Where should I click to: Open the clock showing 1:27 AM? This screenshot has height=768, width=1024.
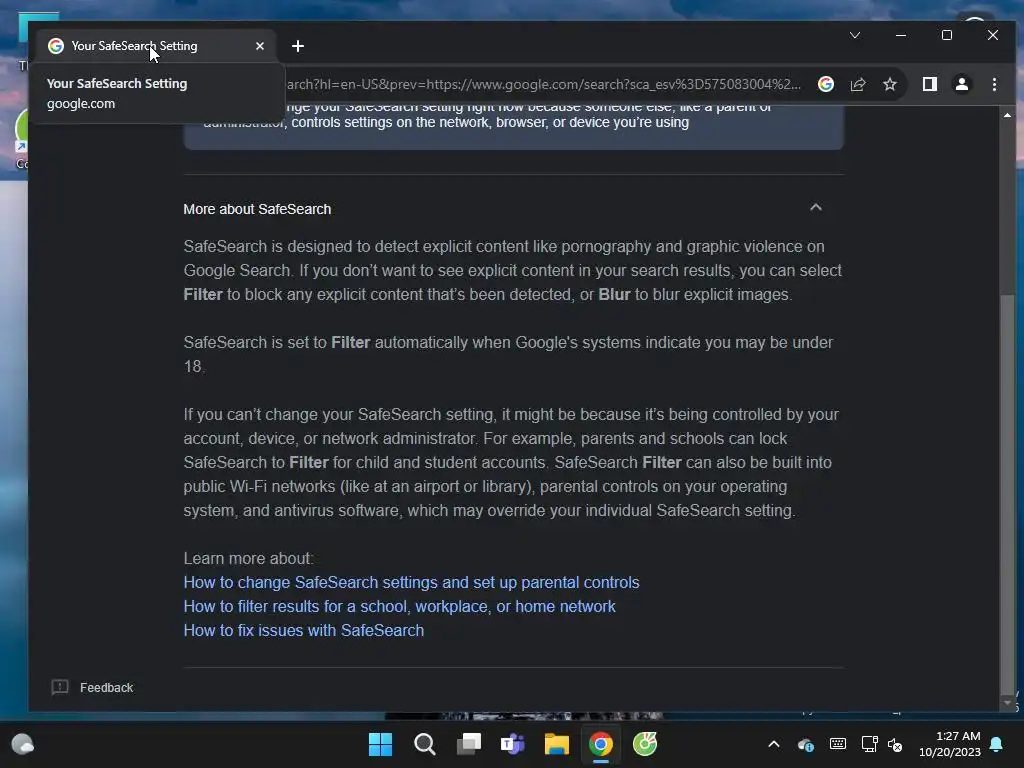(x=950, y=744)
